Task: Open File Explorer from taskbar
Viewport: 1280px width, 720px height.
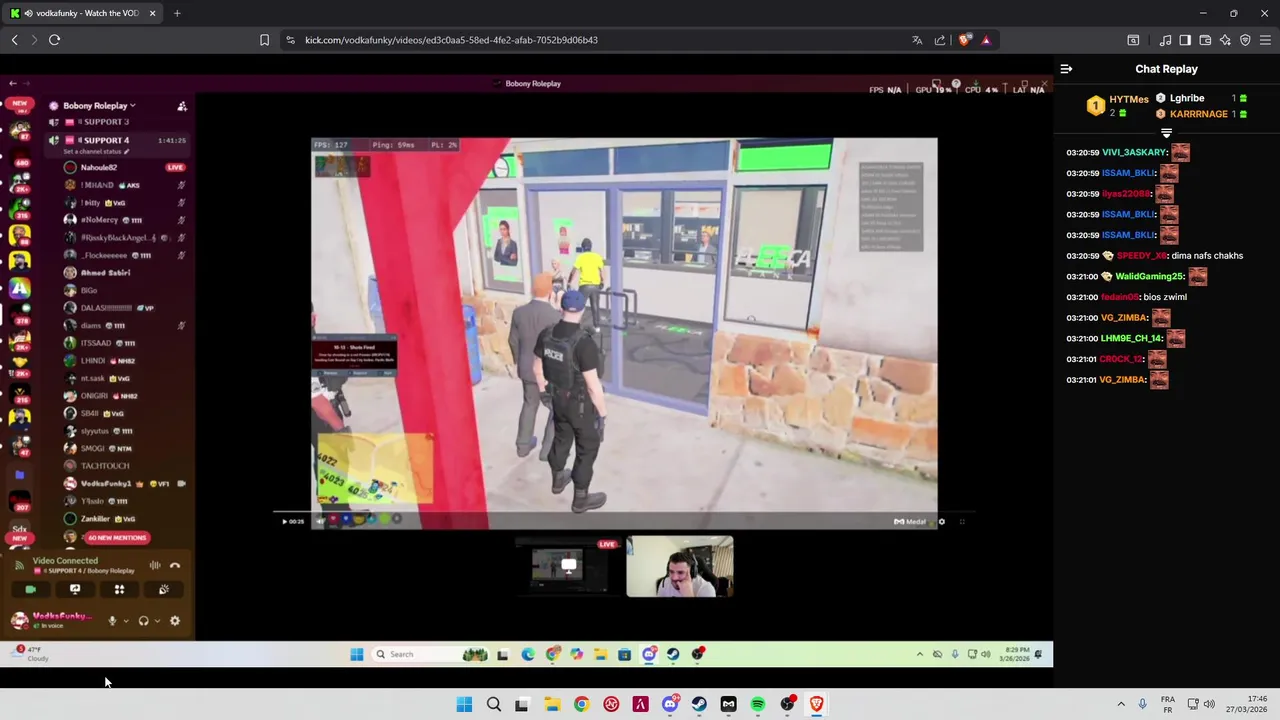Action: [552, 705]
